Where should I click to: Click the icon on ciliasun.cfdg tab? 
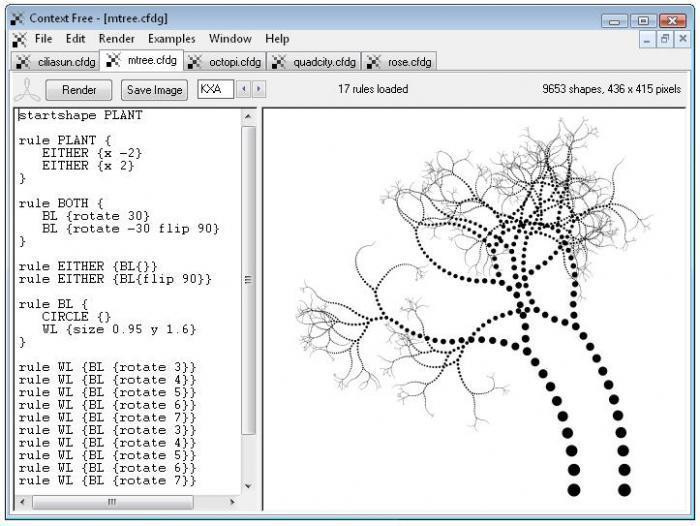tap(23, 62)
